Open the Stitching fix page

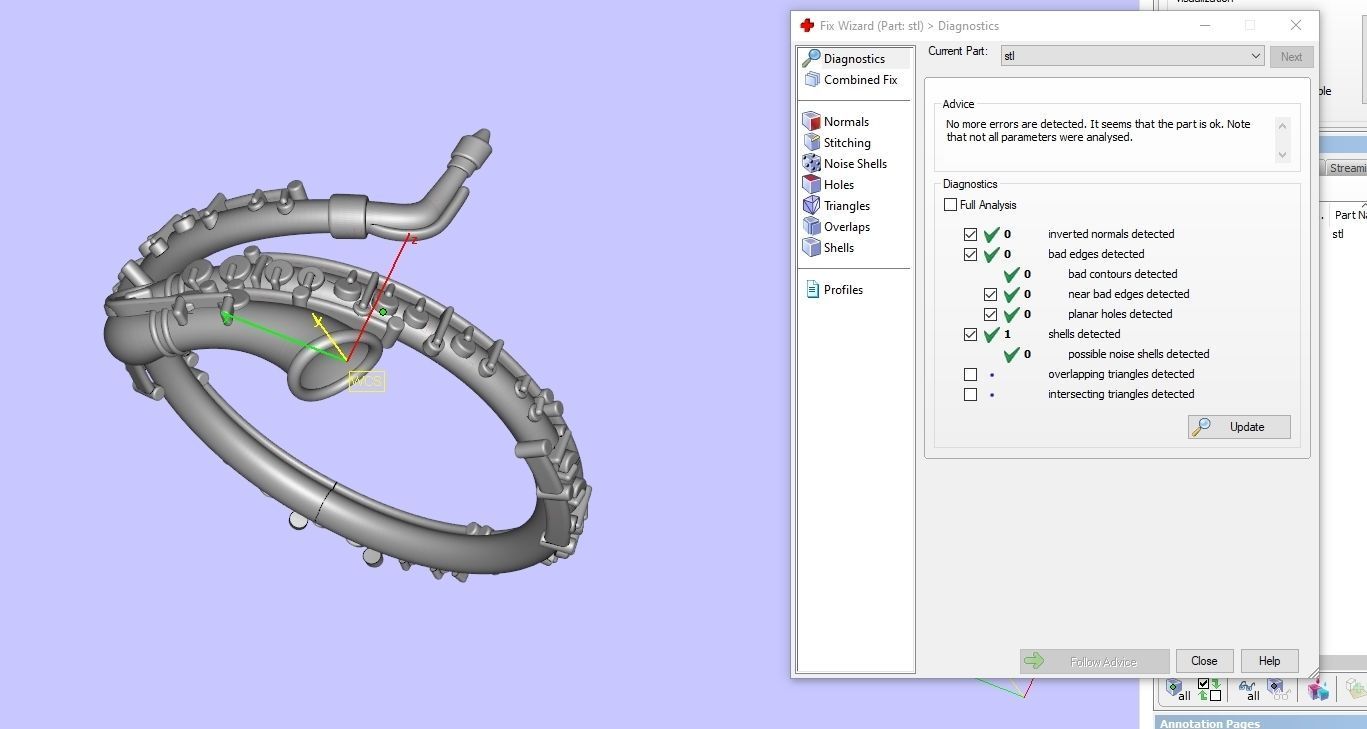pos(847,142)
